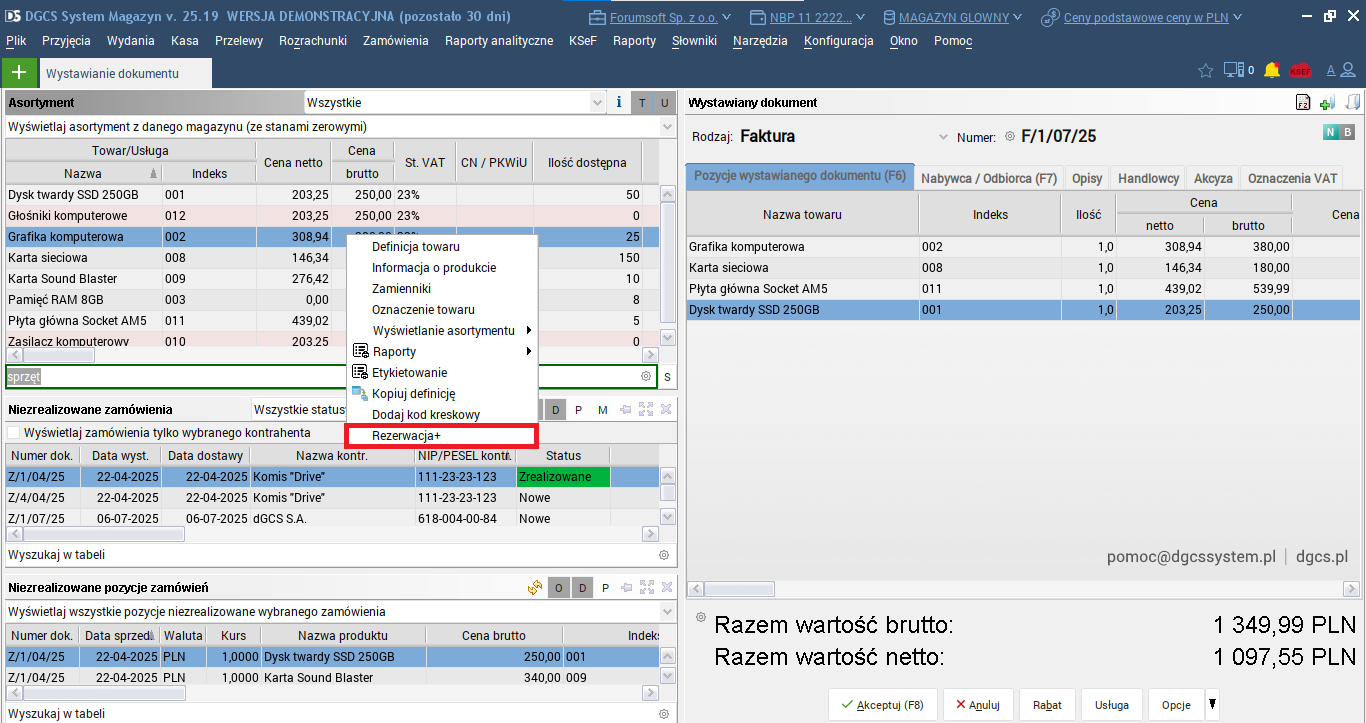Open the Rodzaj Faktura document type dropdown
Screen dimensions: 1366x723
tap(942, 137)
